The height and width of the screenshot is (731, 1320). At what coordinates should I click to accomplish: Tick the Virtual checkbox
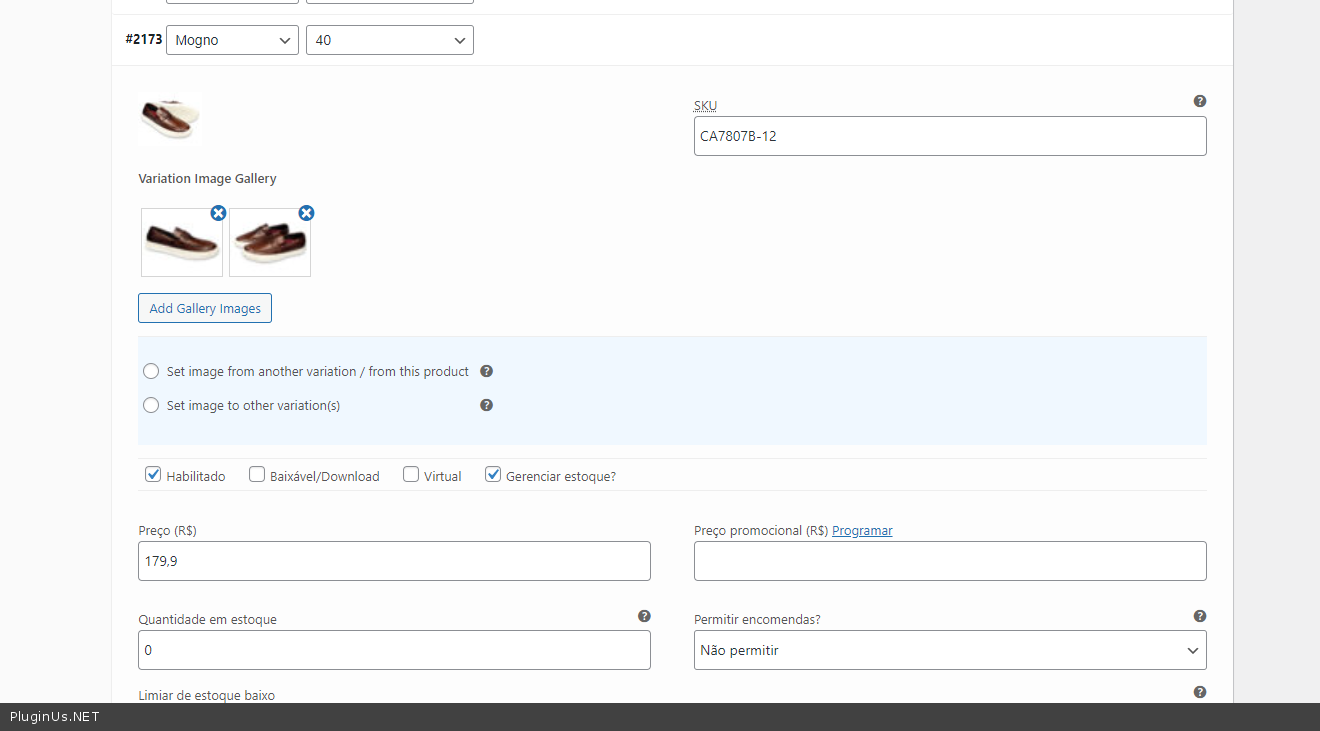click(411, 475)
